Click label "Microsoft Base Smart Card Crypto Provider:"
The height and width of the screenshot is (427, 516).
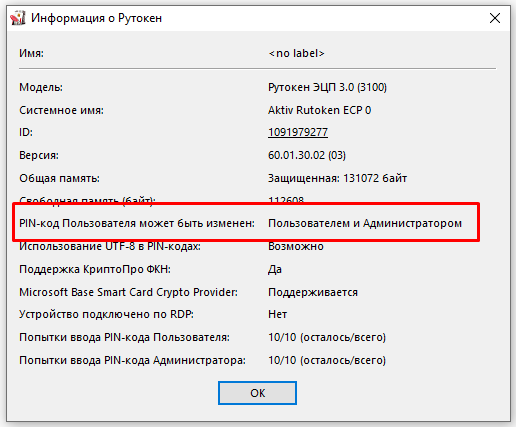[x=128, y=292]
